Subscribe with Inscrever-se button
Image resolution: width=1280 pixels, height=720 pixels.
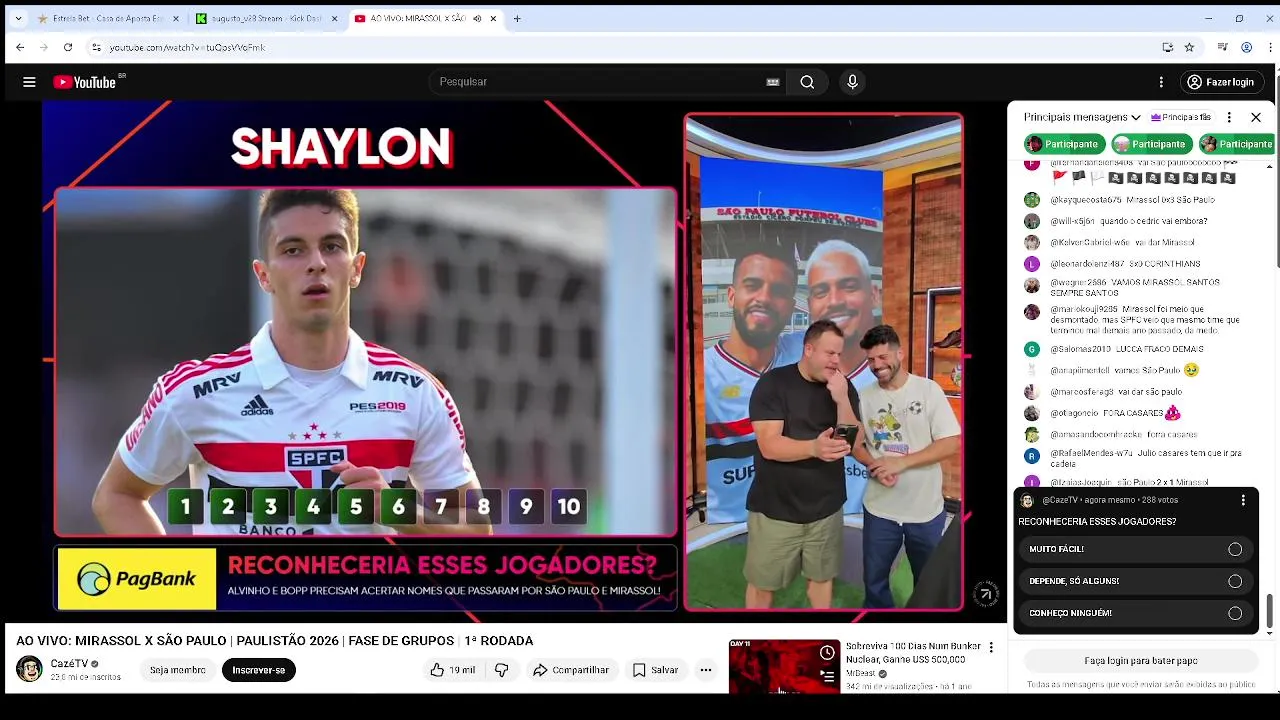[x=259, y=670]
